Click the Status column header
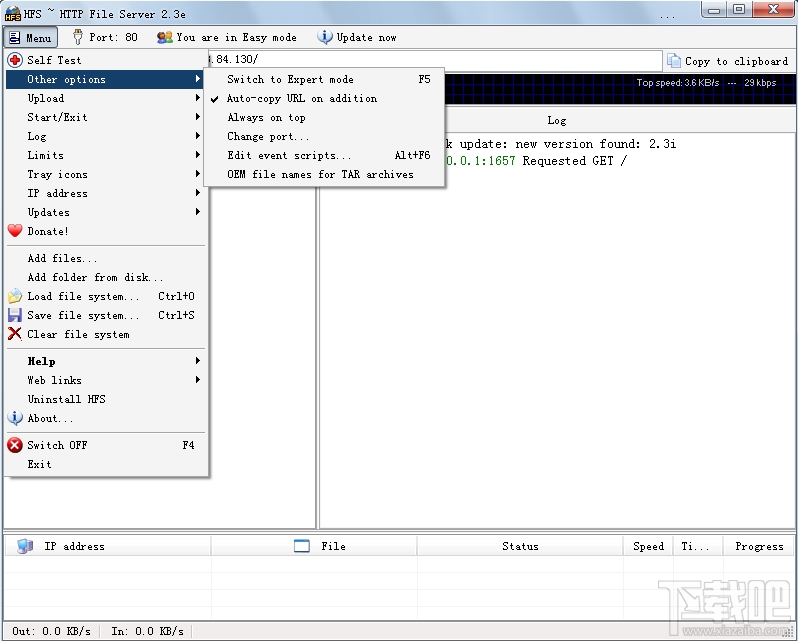Image resolution: width=798 pixels, height=641 pixels. point(520,546)
